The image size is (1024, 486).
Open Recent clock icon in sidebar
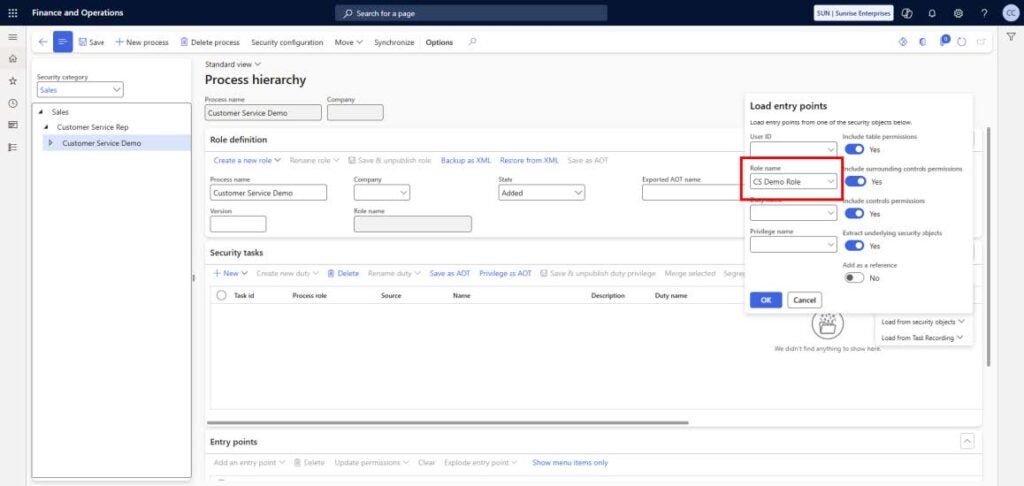coord(12,103)
